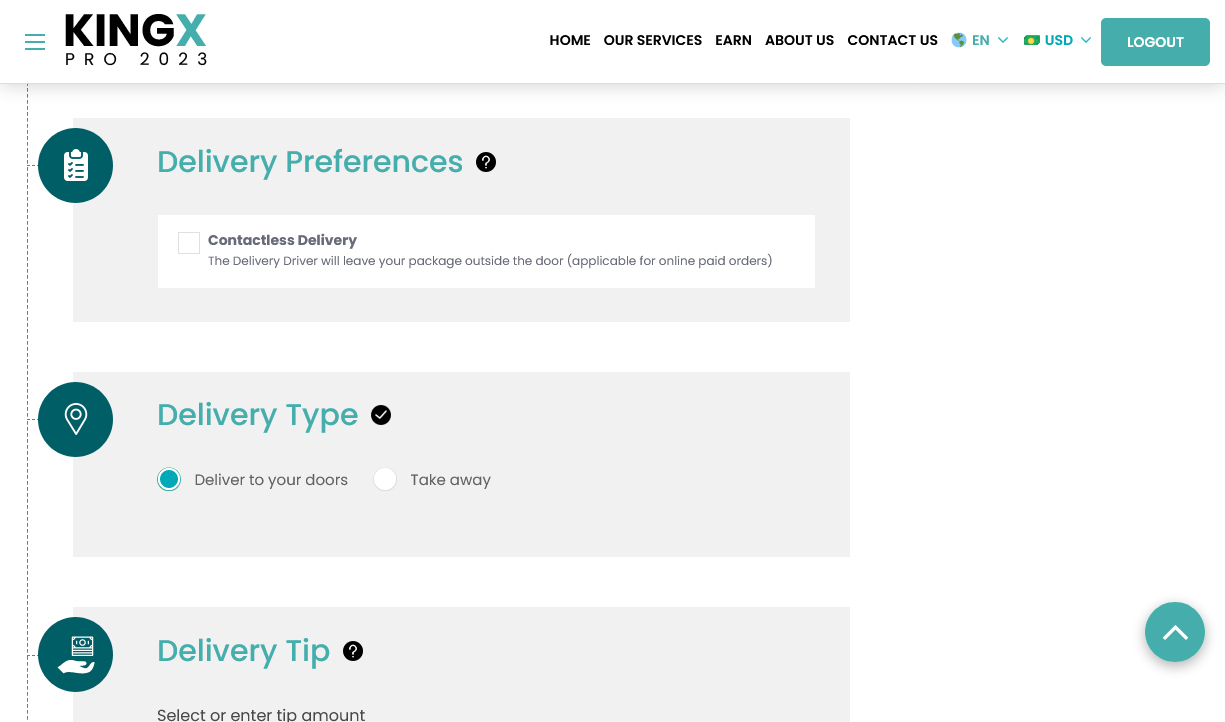Click the KingX Pro 2023 logo
Screen dimensions: 1225x722
[x=136, y=41]
